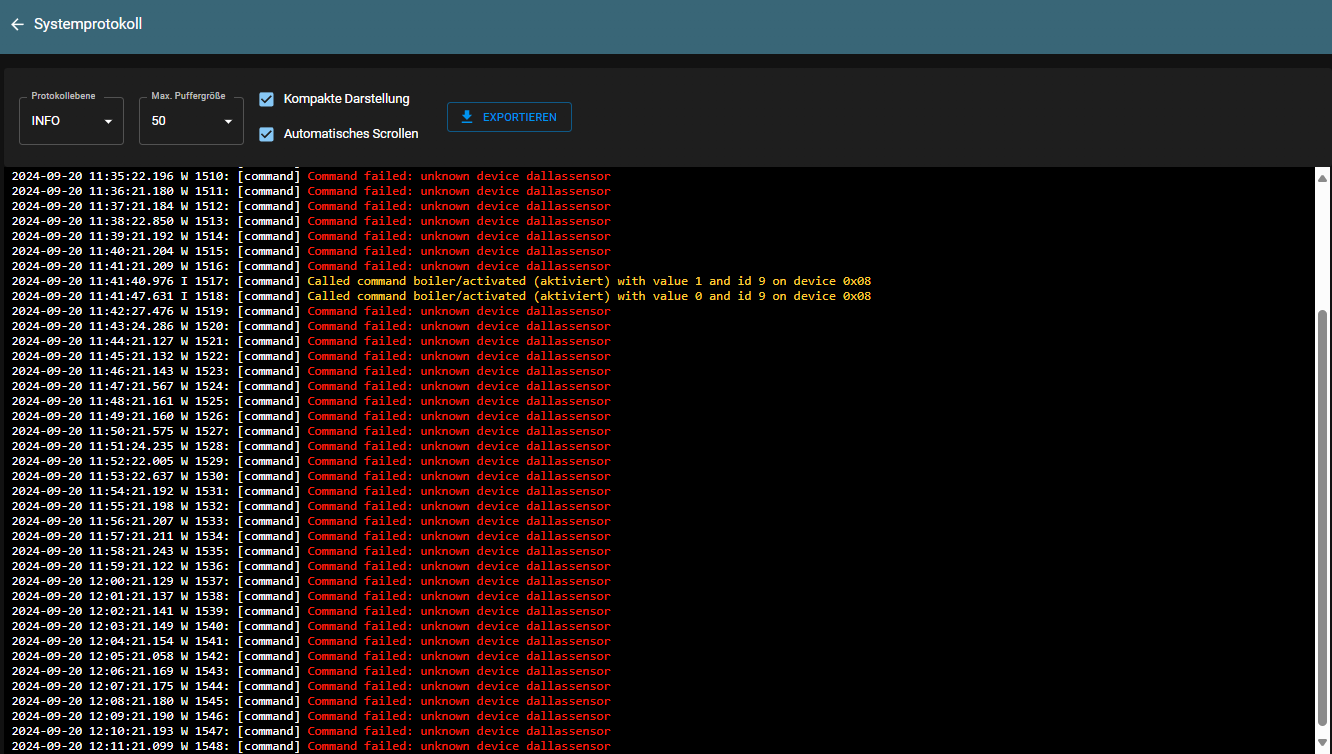The height and width of the screenshot is (754, 1332).
Task: Go back using the Systemprotokoll arrow
Action: pos(17,24)
